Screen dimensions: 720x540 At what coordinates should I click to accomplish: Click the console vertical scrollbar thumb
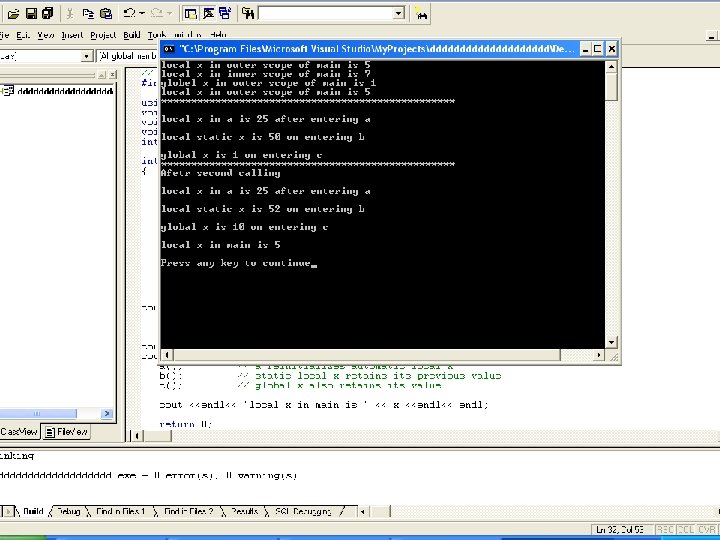611,86
